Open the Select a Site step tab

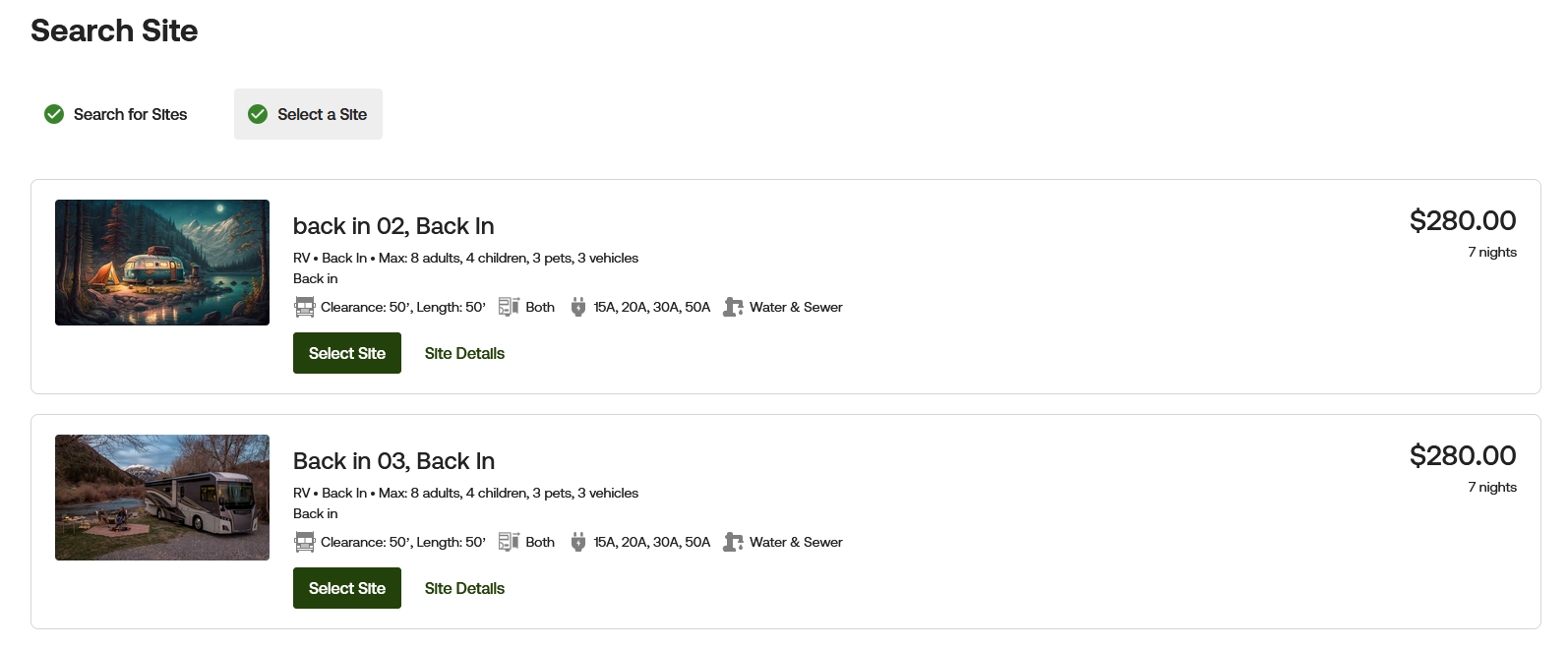pyautogui.click(x=308, y=114)
